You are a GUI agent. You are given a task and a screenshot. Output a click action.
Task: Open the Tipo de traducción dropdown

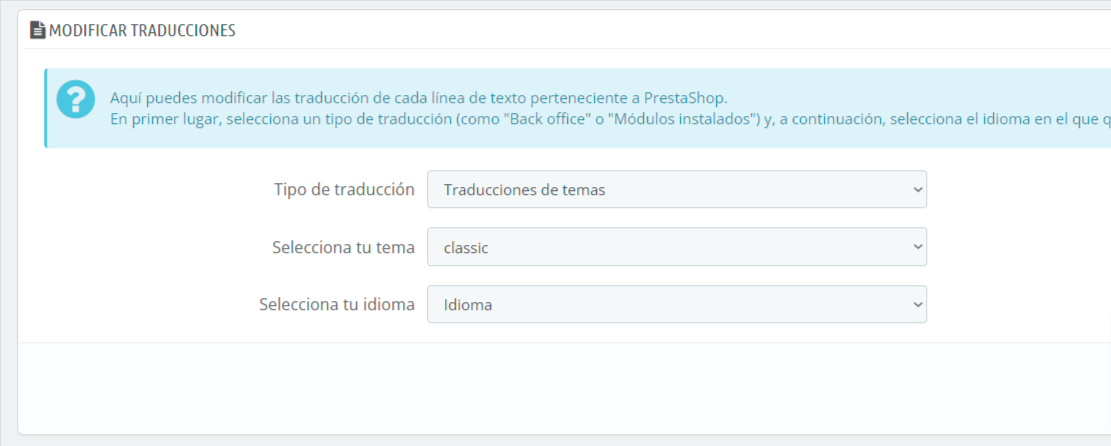(x=677, y=189)
